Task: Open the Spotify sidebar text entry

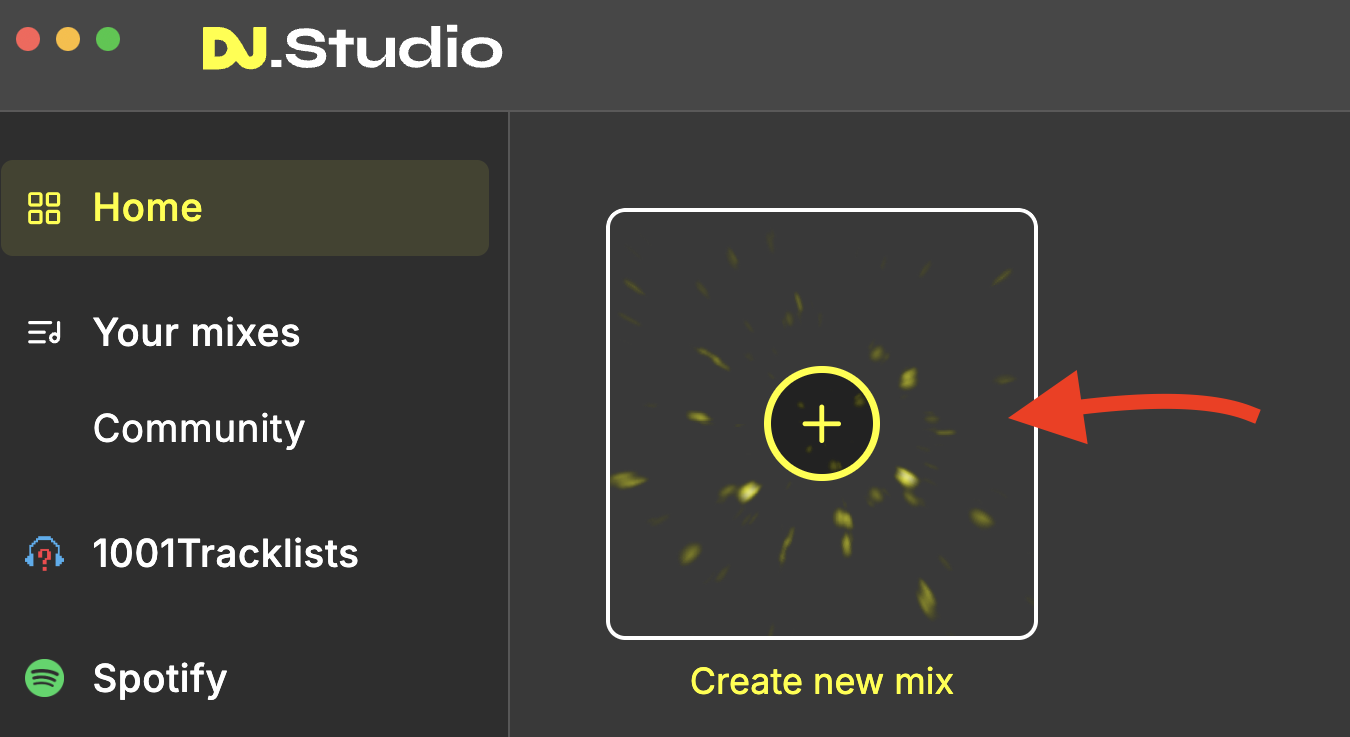Action: pyautogui.click(x=160, y=679)
